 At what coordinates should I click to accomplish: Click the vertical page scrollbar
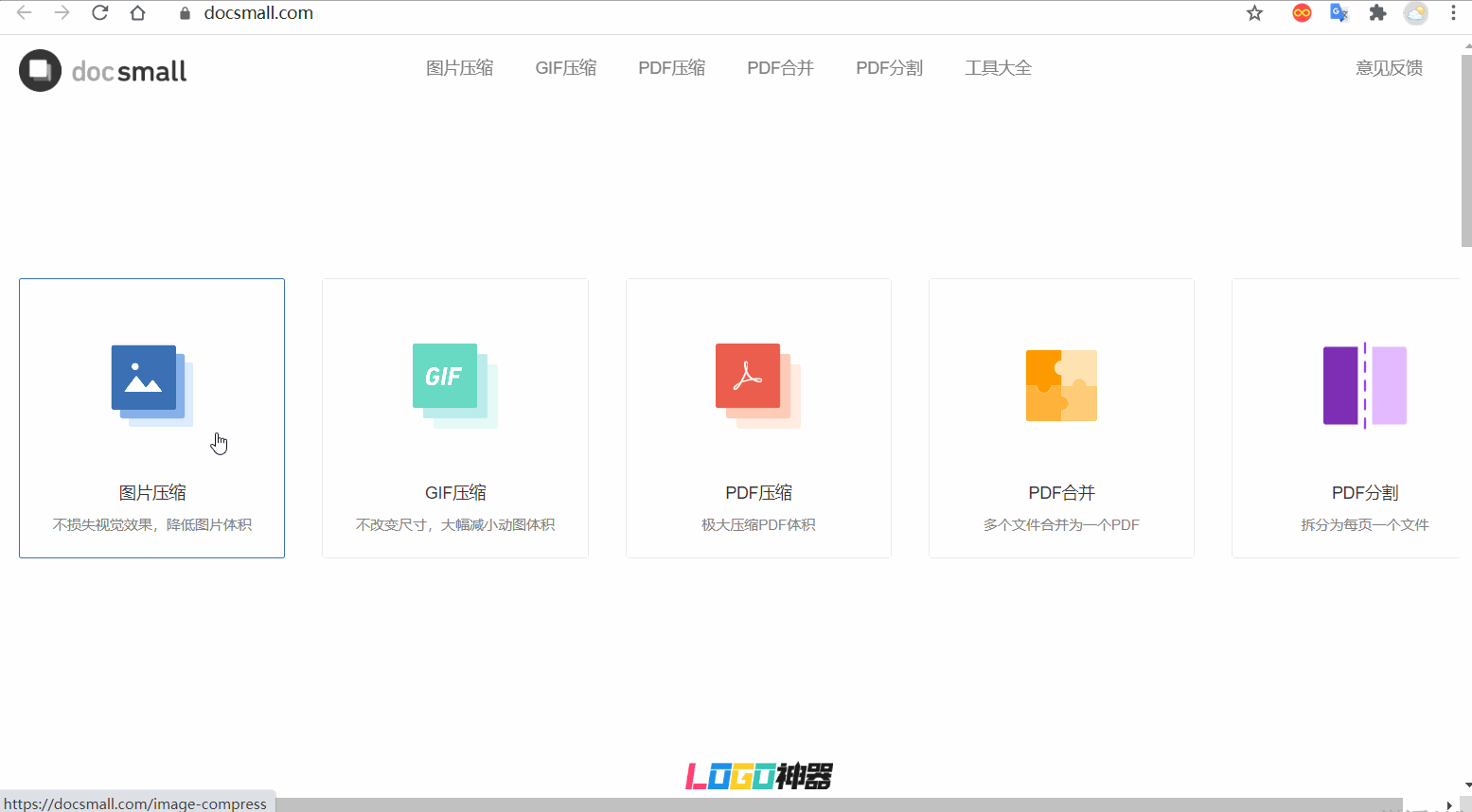pos(1466,151)
